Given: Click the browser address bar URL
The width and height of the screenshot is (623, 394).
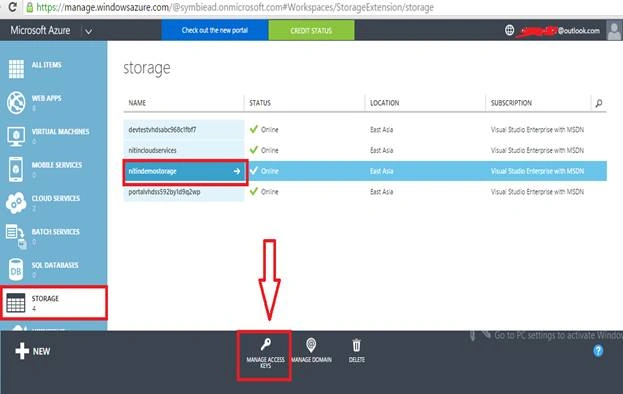Looking at the screenshot, I should (x=235, y=7).
